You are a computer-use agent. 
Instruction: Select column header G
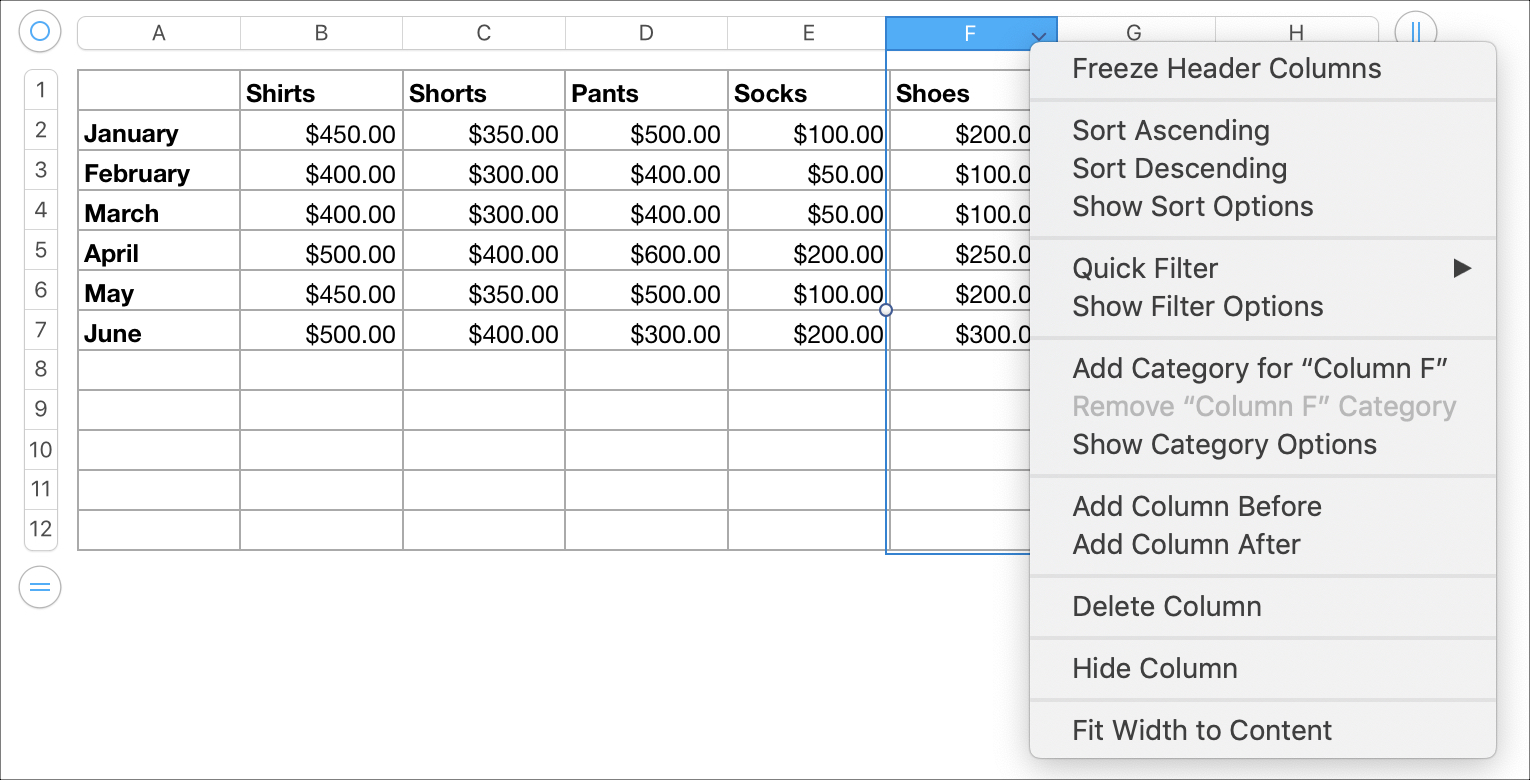[1133, 32]
